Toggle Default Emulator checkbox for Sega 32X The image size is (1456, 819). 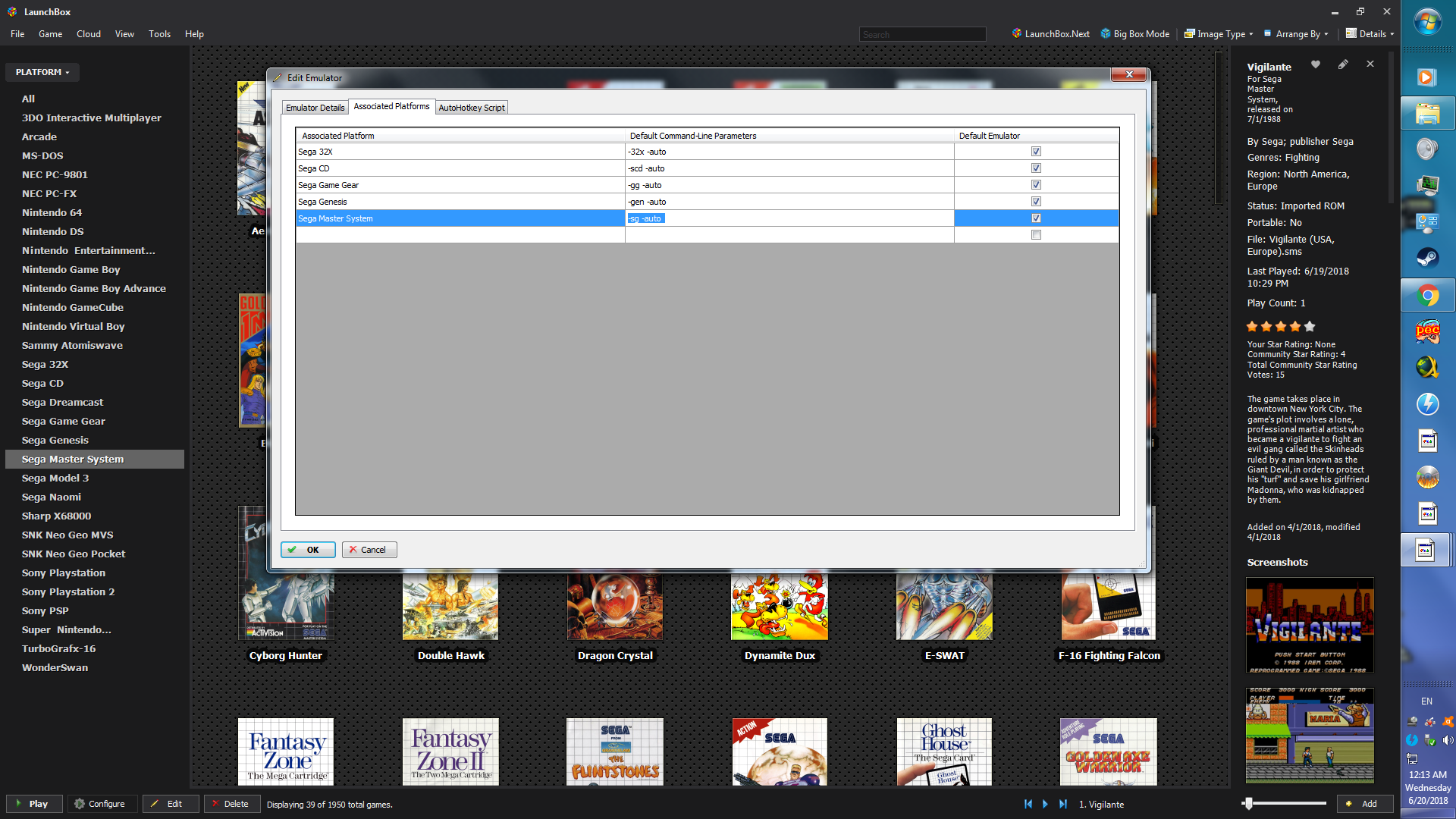tap(1036, 152)
